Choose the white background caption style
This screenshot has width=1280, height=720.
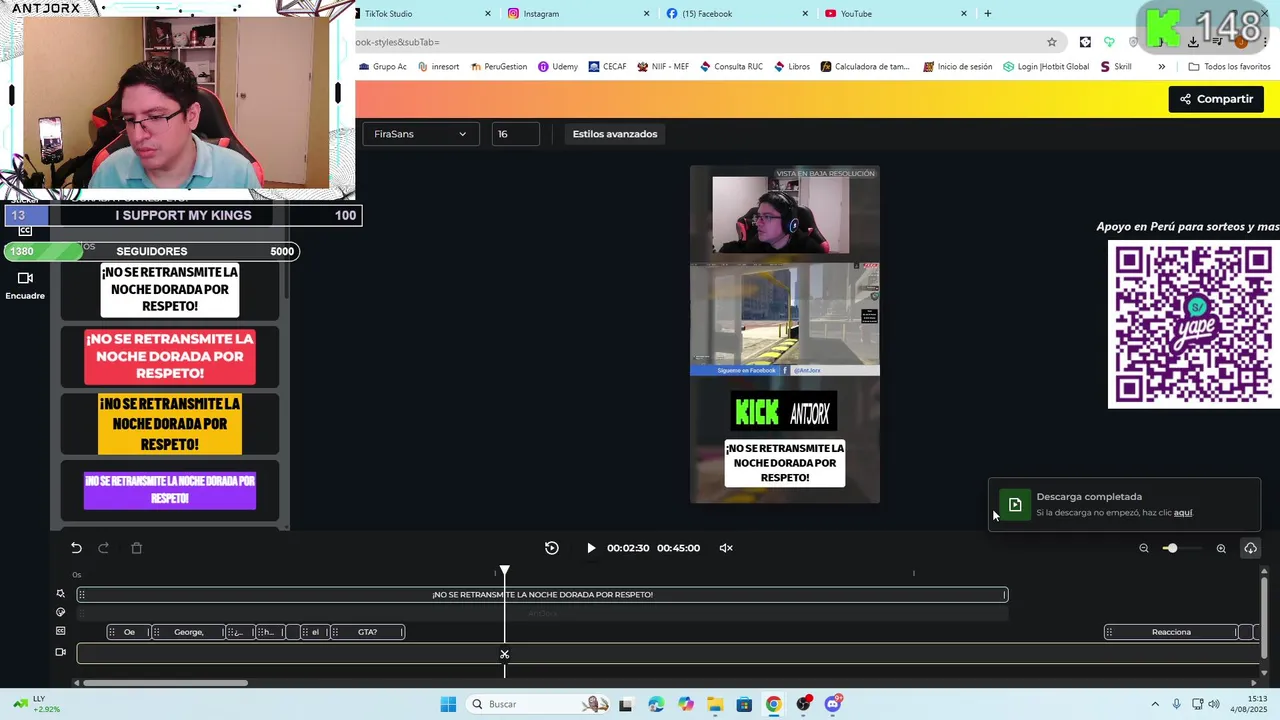tap(170, 290)
